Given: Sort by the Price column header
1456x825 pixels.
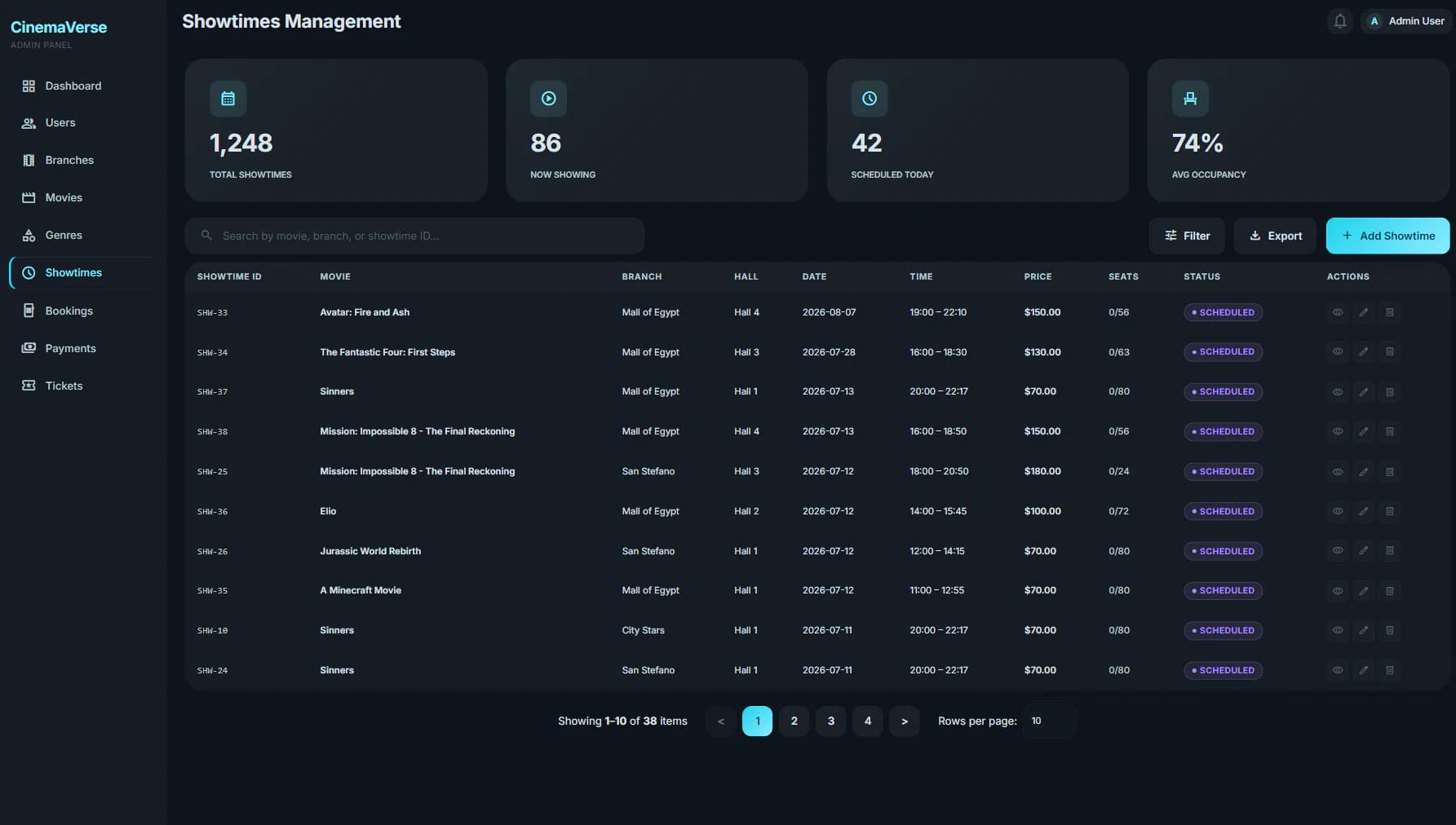Looking at the screenshot, I should 1038,276.
